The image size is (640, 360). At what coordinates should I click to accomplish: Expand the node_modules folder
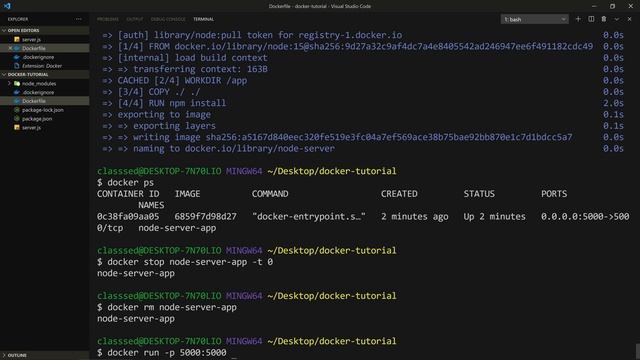pos(10,83)
